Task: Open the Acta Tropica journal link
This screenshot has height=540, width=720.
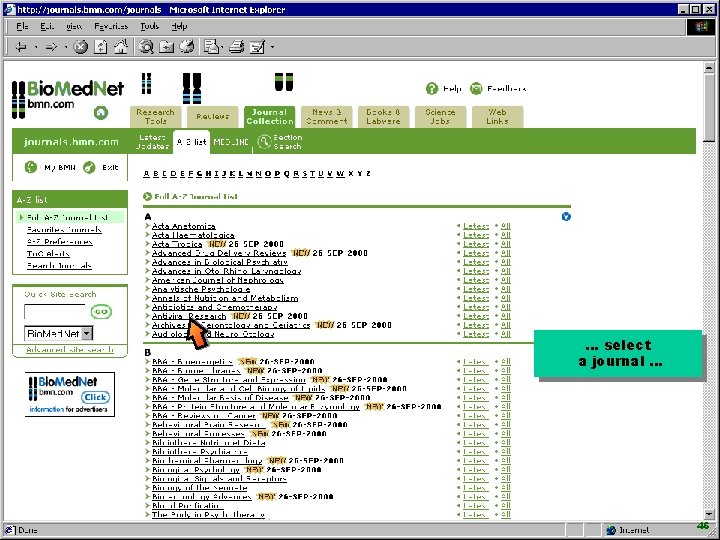Action: pos(177,244)
